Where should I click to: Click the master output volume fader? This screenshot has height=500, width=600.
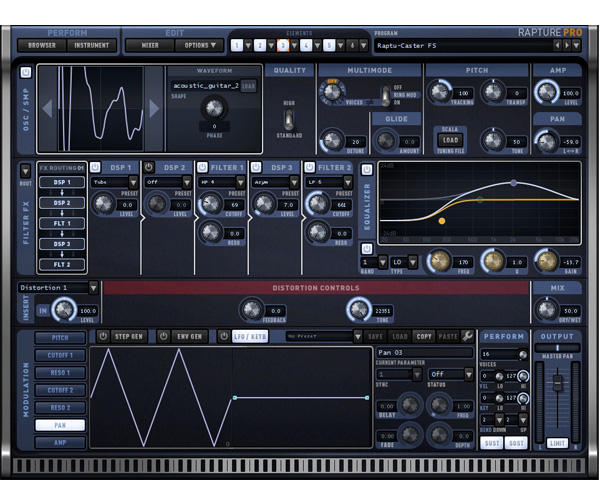558,383
